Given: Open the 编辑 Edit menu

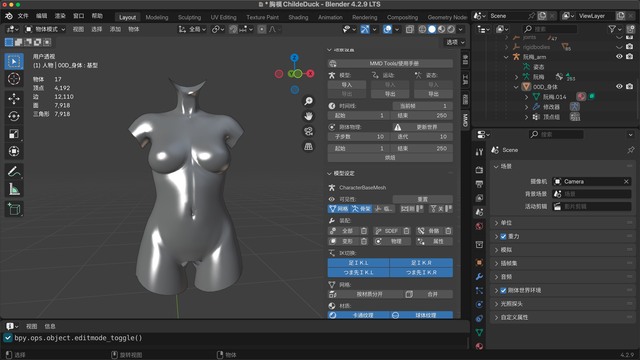Looking at the screenshot, I should [x=42, y=16].
